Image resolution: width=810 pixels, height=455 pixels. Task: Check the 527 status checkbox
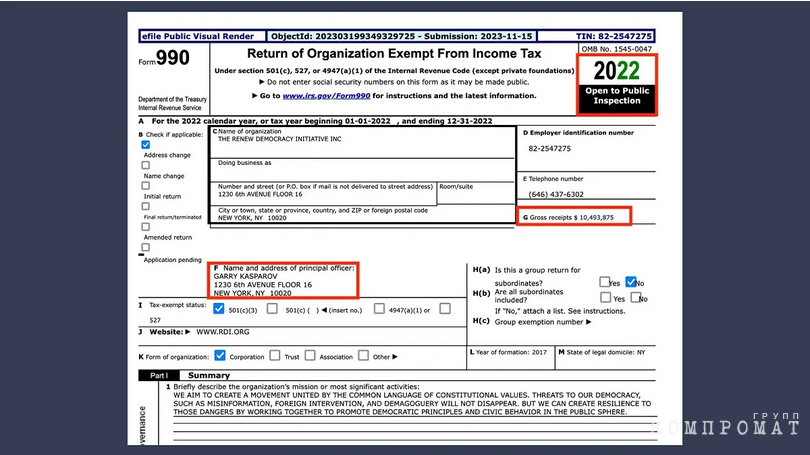point(445,309)
